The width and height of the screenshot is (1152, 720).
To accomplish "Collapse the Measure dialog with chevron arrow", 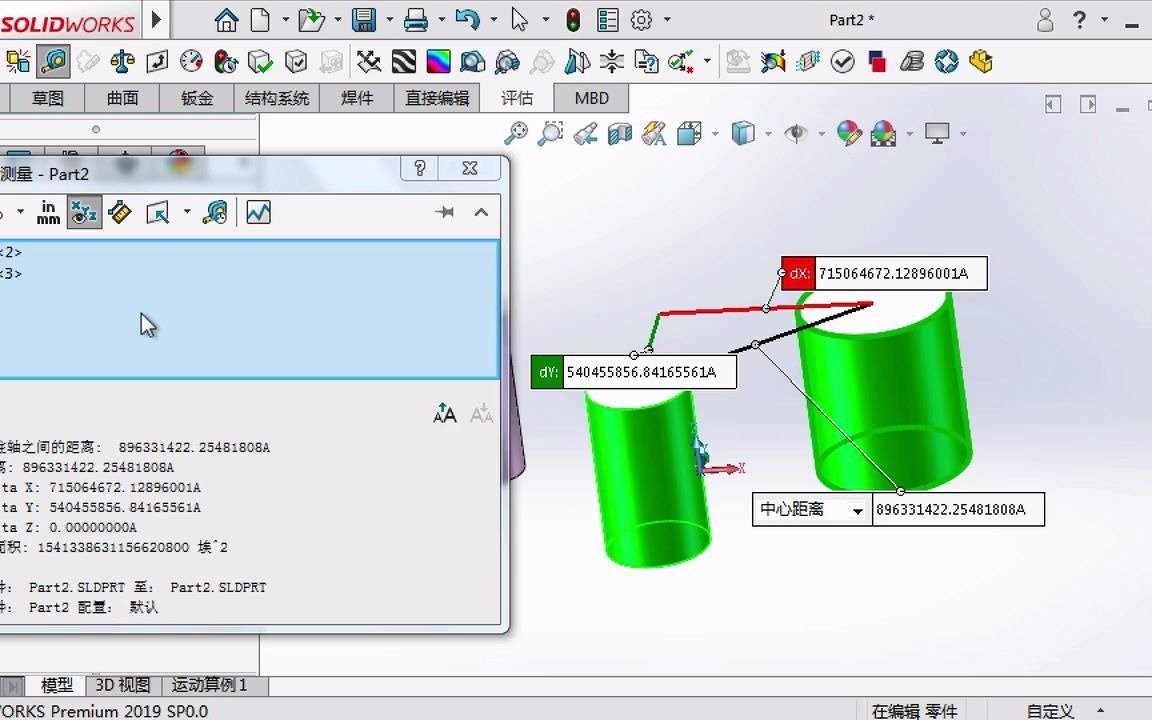I will [481, 212].
